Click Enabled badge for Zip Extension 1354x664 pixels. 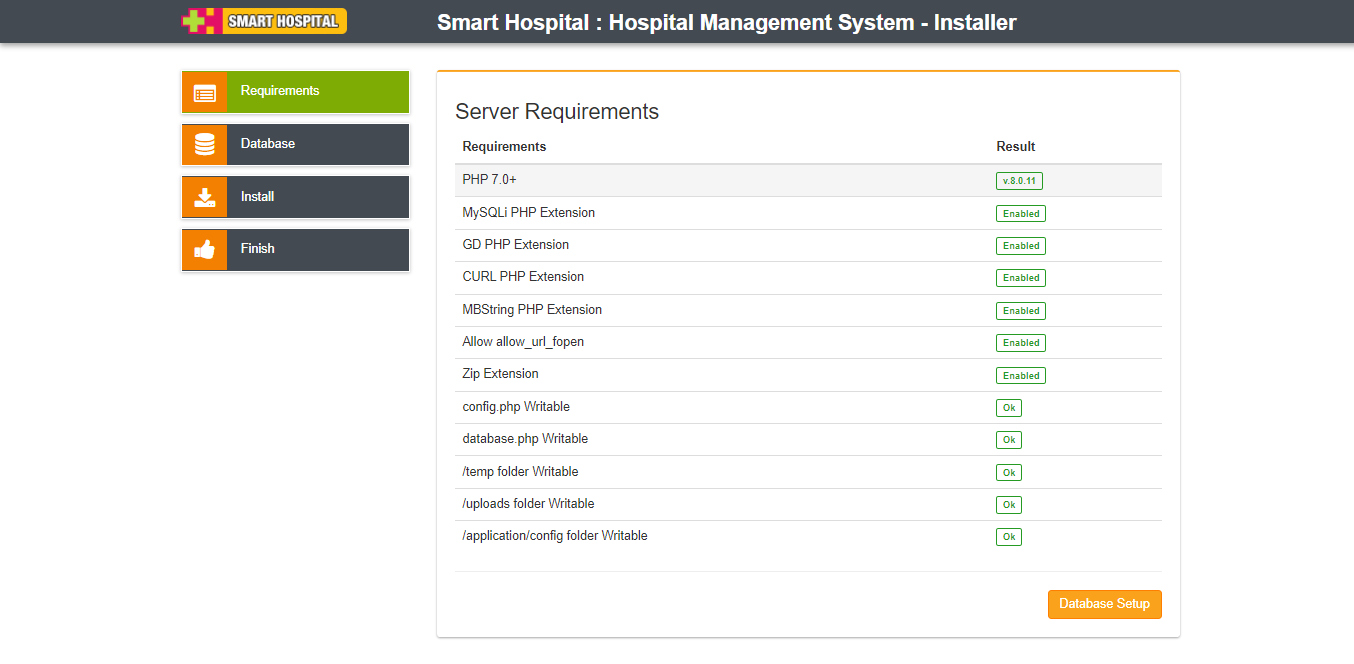1021,375
